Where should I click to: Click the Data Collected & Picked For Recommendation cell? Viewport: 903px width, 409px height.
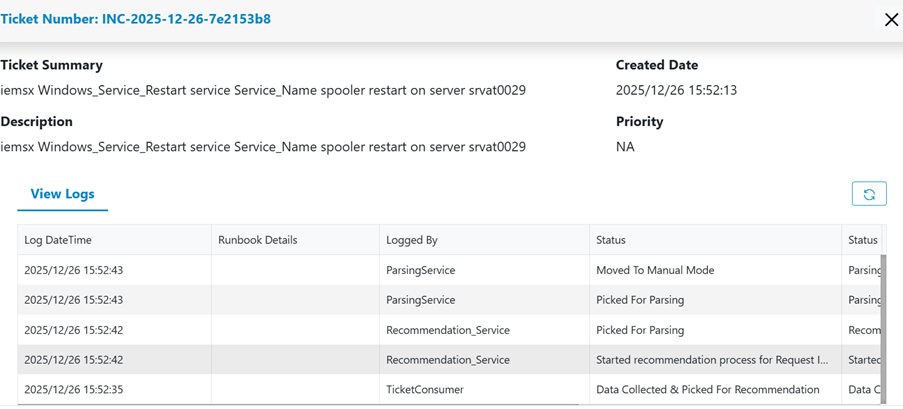707,390
